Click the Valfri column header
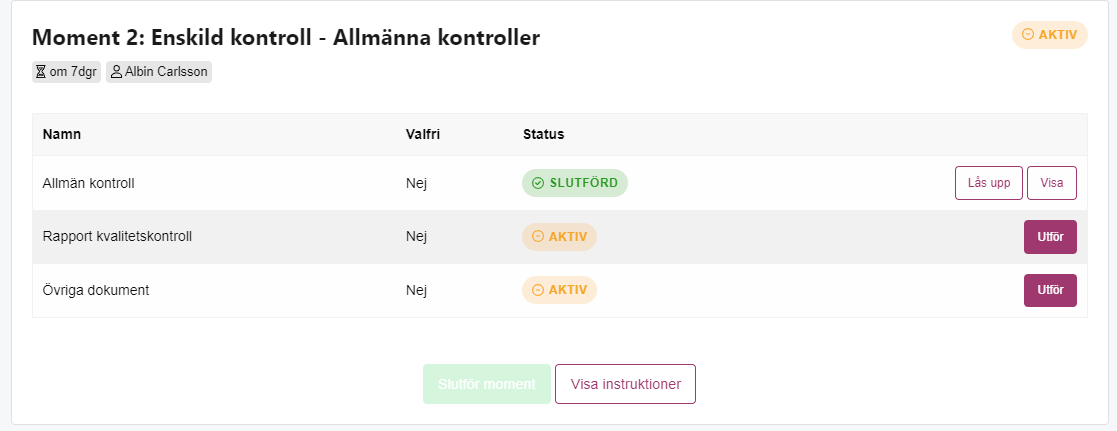Viewport: 1117px width, 431px height. (x=422, y=134)
